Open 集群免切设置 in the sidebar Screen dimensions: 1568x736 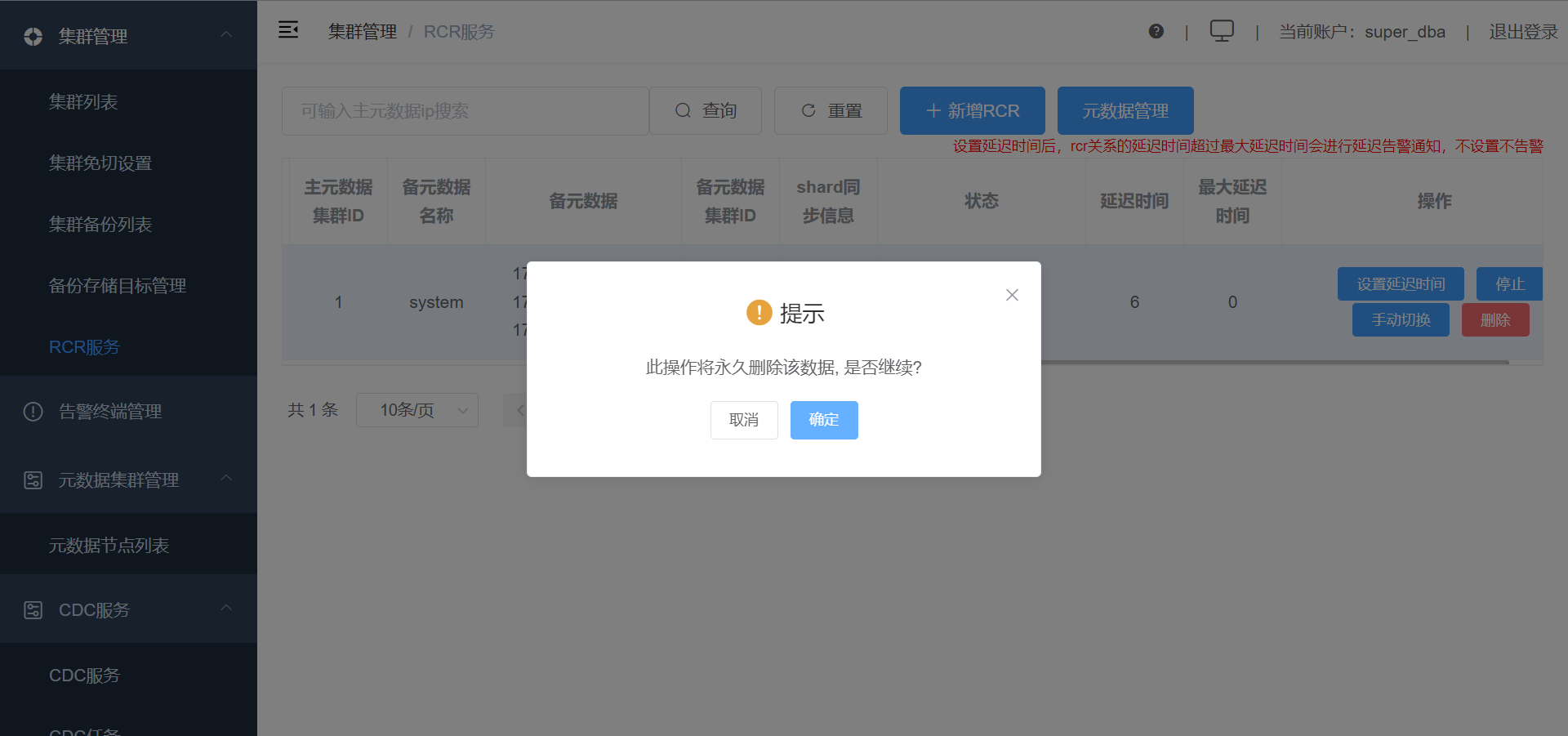pos(128,163)
